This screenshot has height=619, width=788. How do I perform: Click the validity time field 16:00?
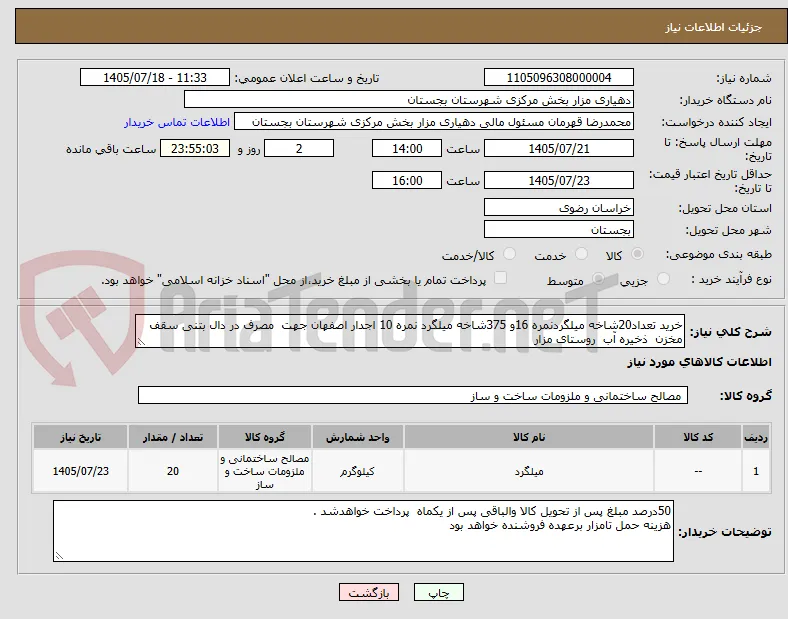tap(407, 180)
